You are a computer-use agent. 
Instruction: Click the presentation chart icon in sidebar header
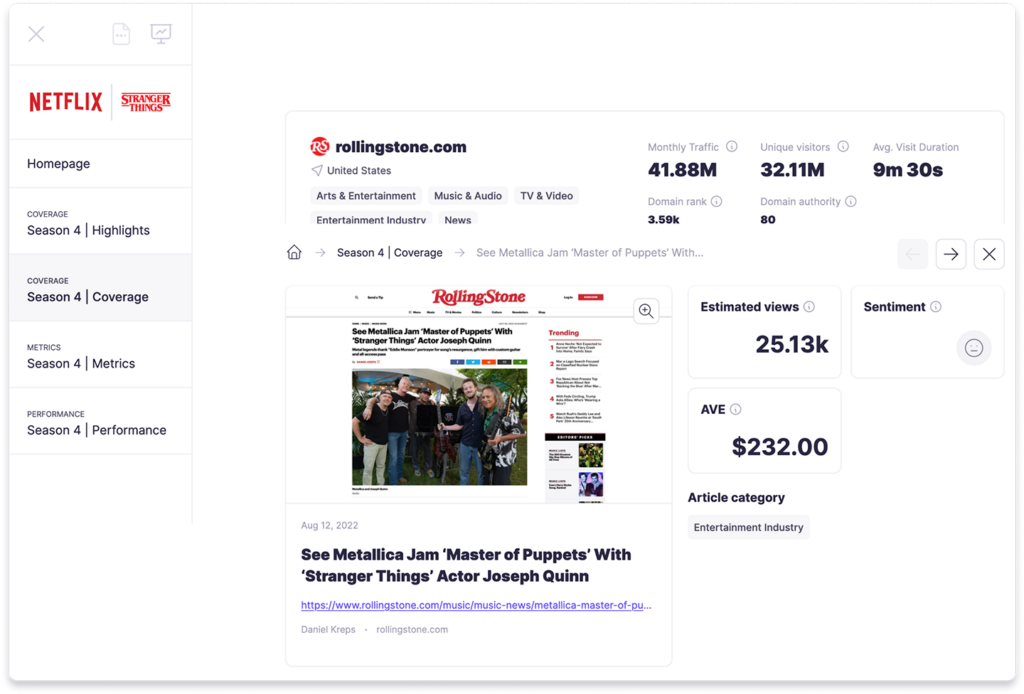tap(161, 34)
